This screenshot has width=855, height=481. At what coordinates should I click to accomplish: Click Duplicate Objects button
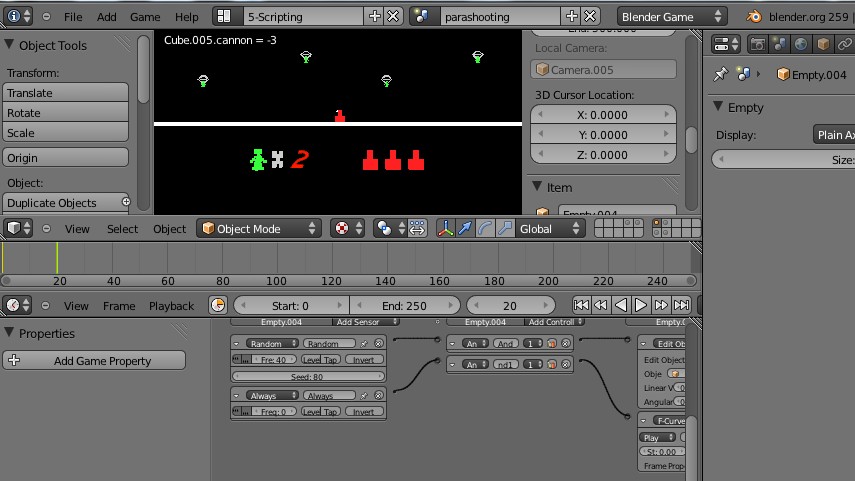click(65, 202)
